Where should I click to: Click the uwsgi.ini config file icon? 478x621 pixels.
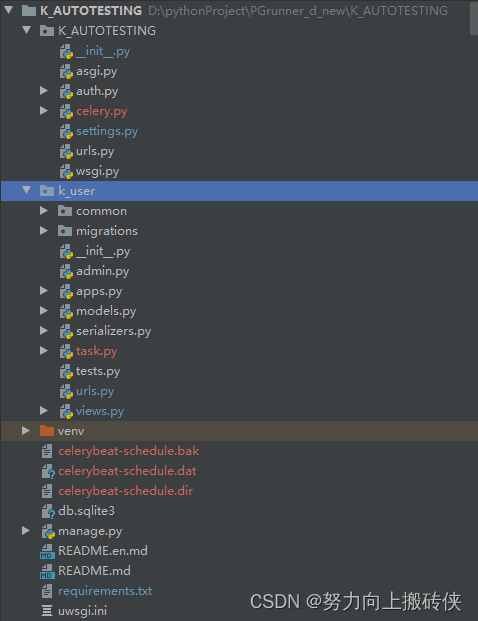(47, 611)
